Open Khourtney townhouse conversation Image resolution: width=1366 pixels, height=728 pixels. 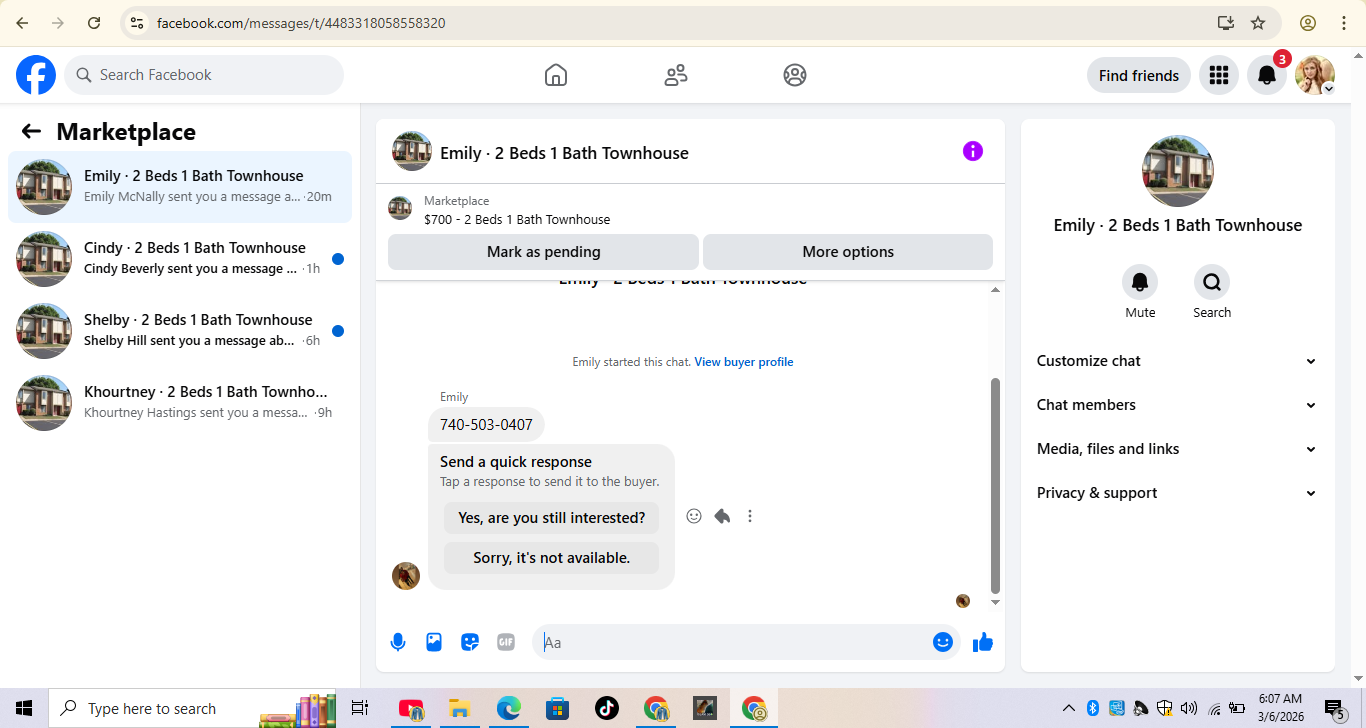click(180, 403)
